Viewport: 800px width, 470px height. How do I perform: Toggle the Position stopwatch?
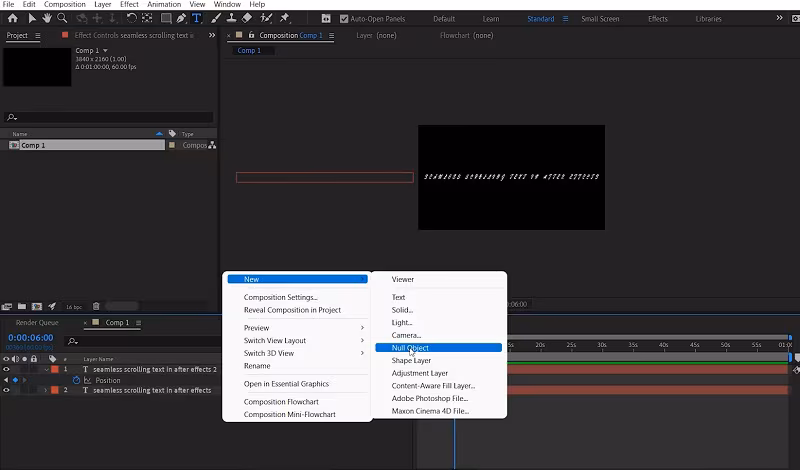pos(76,380)
